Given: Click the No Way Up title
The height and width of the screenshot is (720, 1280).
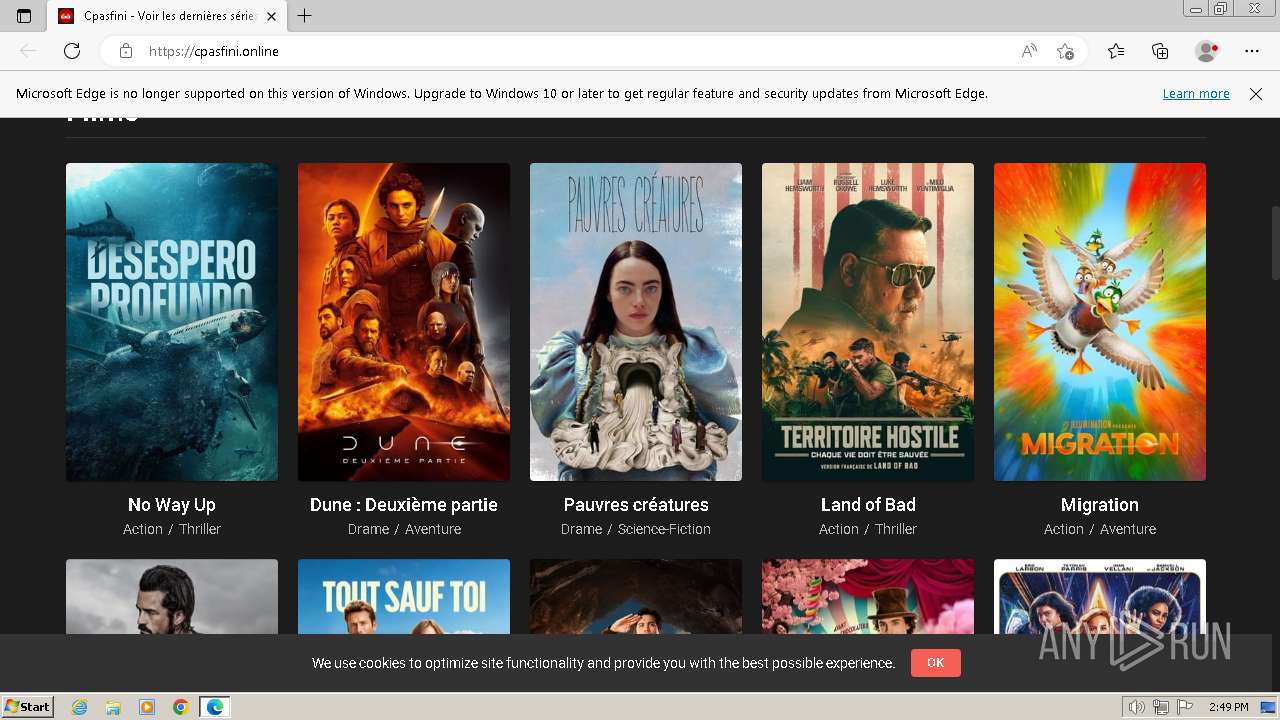Looking at the screenshot, I should [172, 505].
